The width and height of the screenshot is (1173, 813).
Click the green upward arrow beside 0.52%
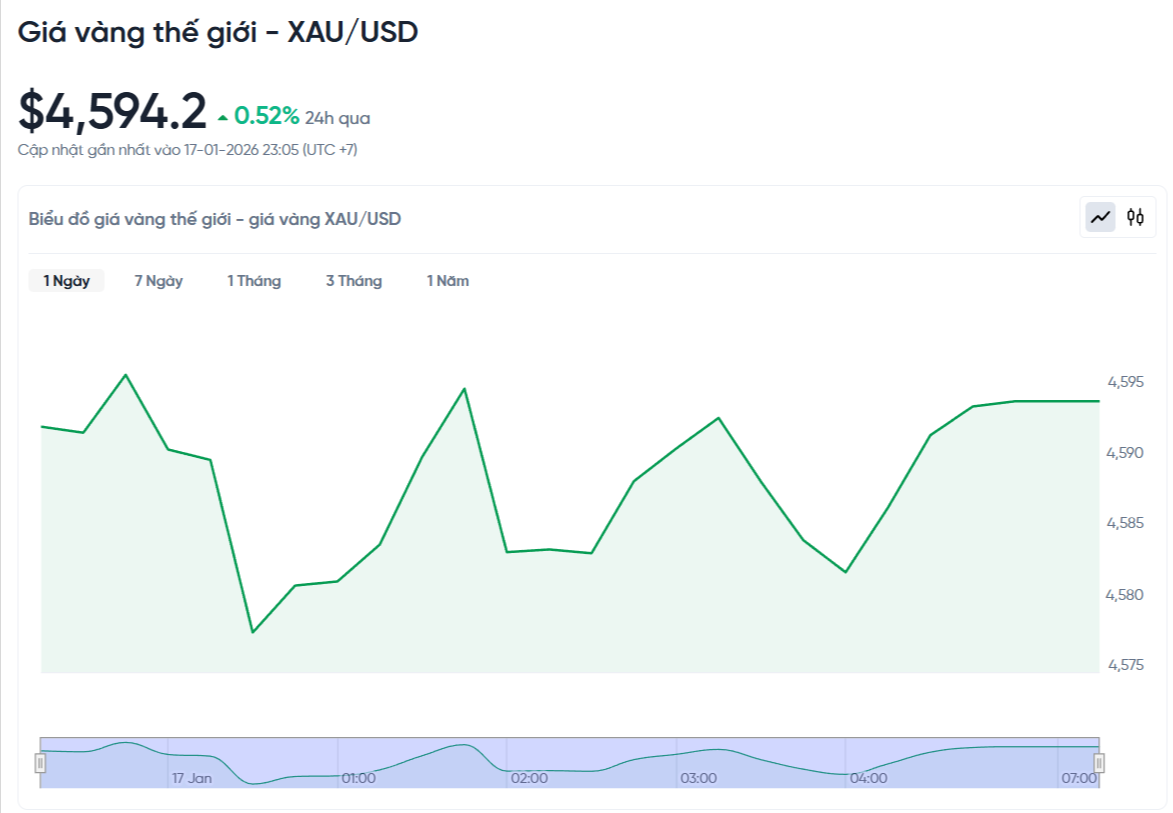pyautogui.click(x=221, y=116)
